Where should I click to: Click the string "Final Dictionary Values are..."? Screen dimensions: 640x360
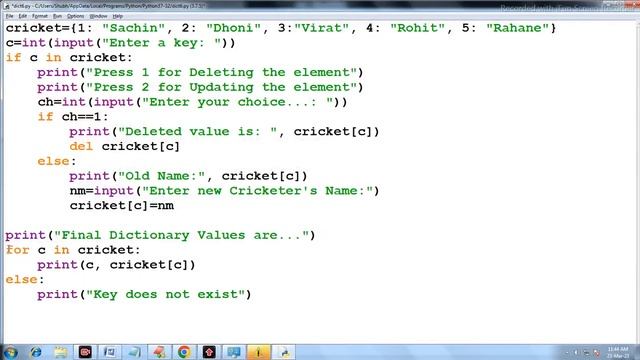[x=182, y=236]
